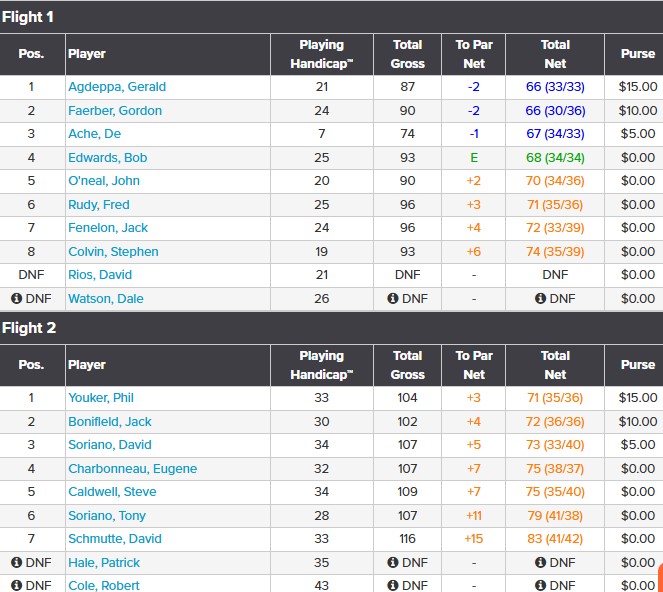Viewport: 663px width, 592px height.
Task: Open Youker, Phil player profile
Action: pyautogui.click(x=101, y=398)
